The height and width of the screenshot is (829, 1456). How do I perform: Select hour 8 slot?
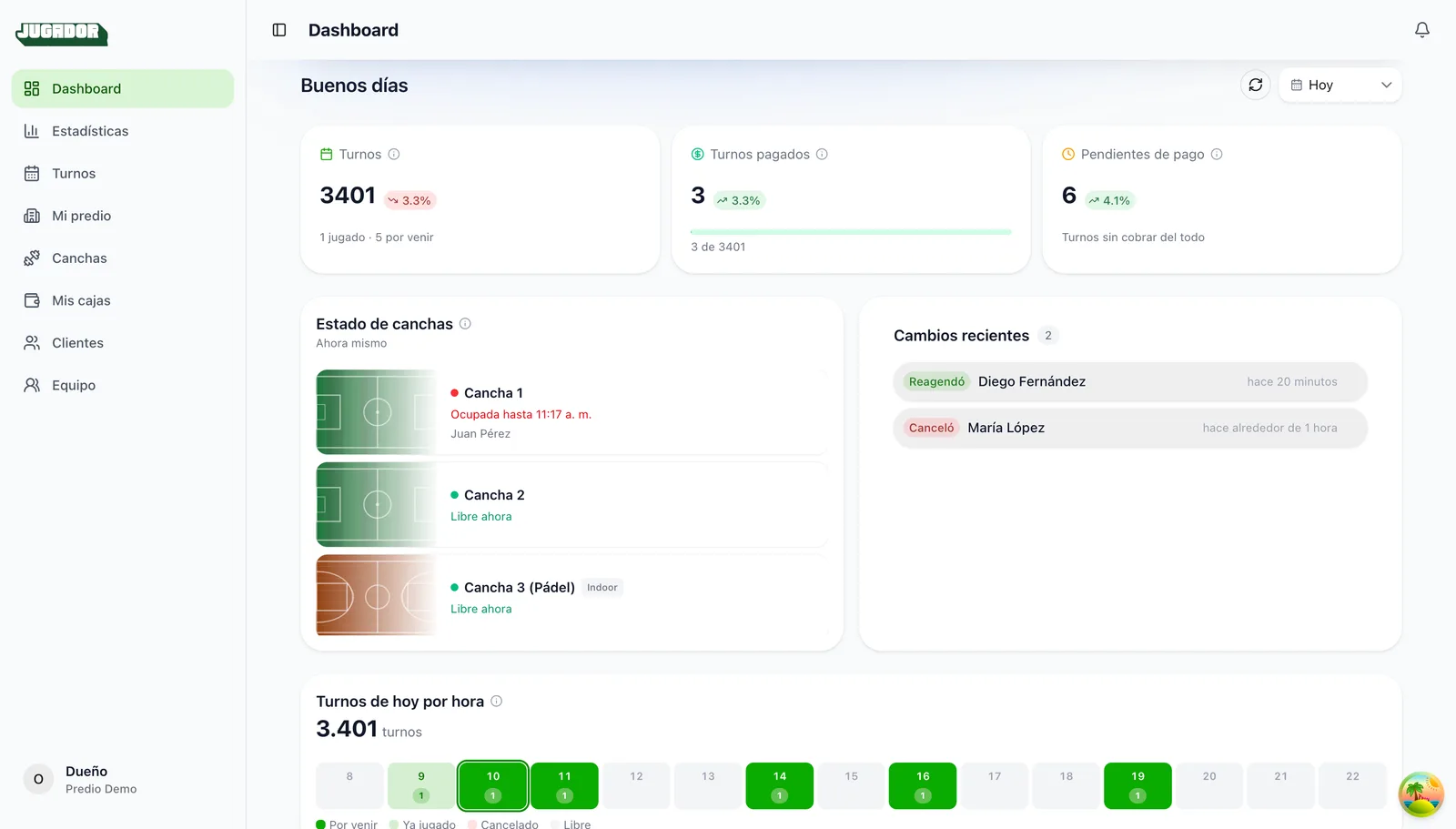[x=349, y=785]
